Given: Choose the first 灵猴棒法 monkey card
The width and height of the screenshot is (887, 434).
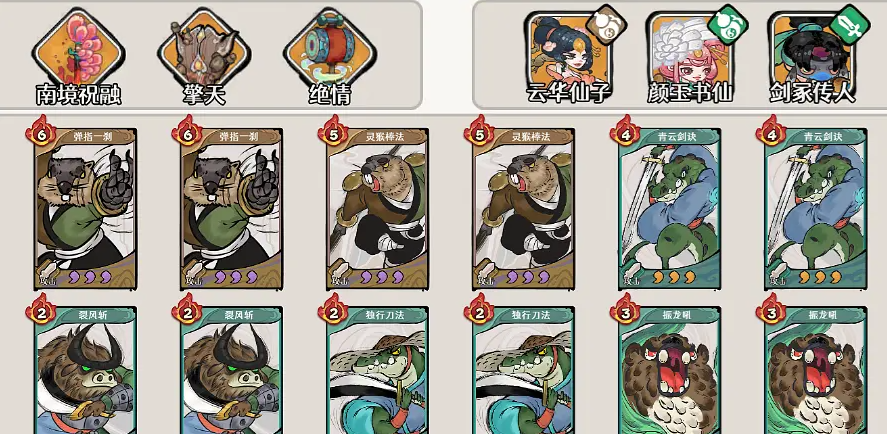Looking at the screenshot, I should tap(377, 209).
